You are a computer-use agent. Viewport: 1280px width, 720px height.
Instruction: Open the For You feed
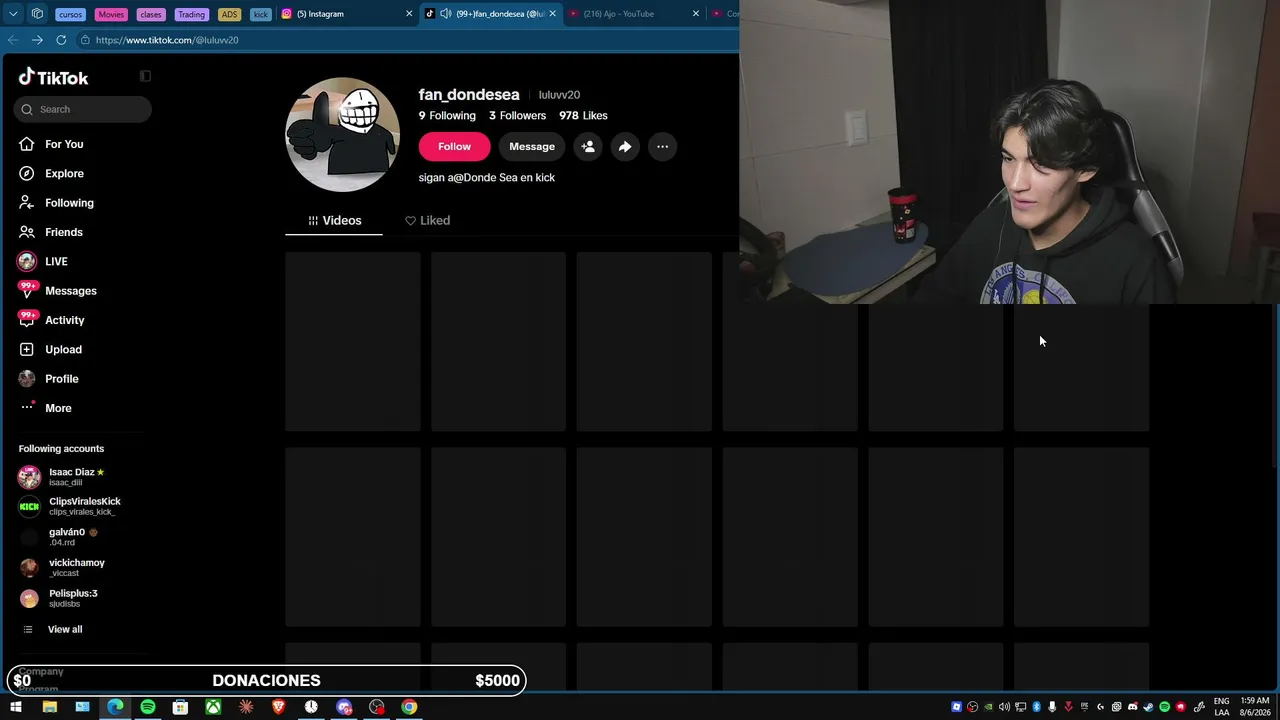tap(64, 144)
